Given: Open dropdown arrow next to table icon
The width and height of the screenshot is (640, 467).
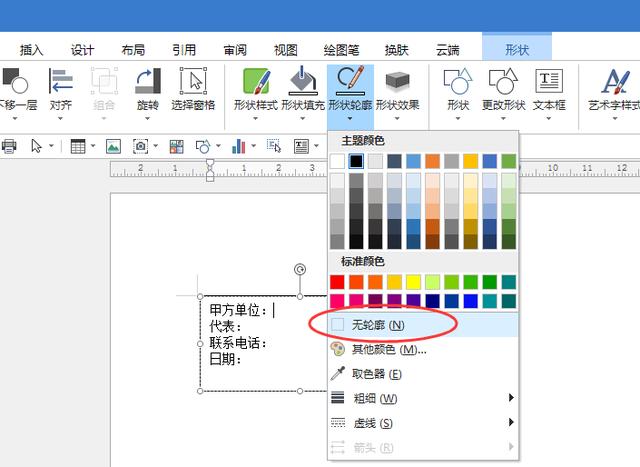Looking at the screenshot, I should pos(93,145).
